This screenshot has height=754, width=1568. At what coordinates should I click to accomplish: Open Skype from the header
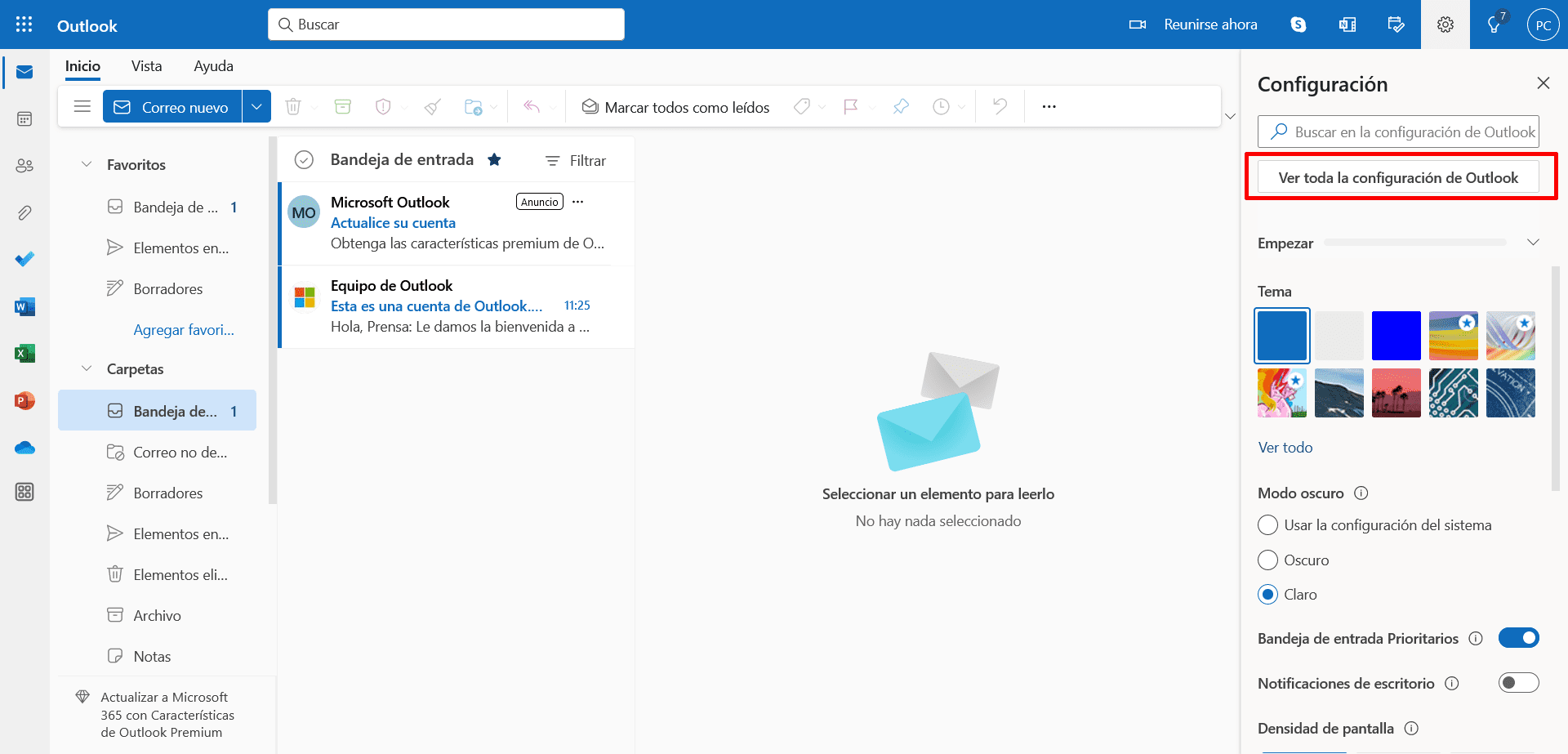point(1298,25)
